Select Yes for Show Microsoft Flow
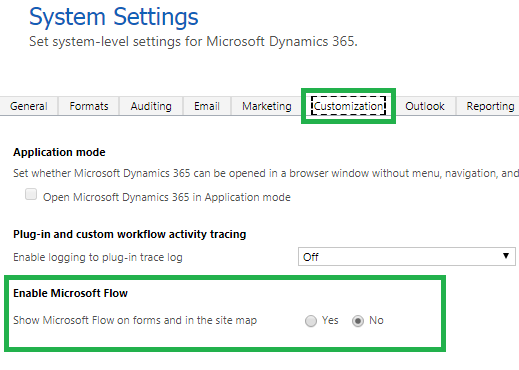Screen dimensions: 519x370 (x=311, y=321)
